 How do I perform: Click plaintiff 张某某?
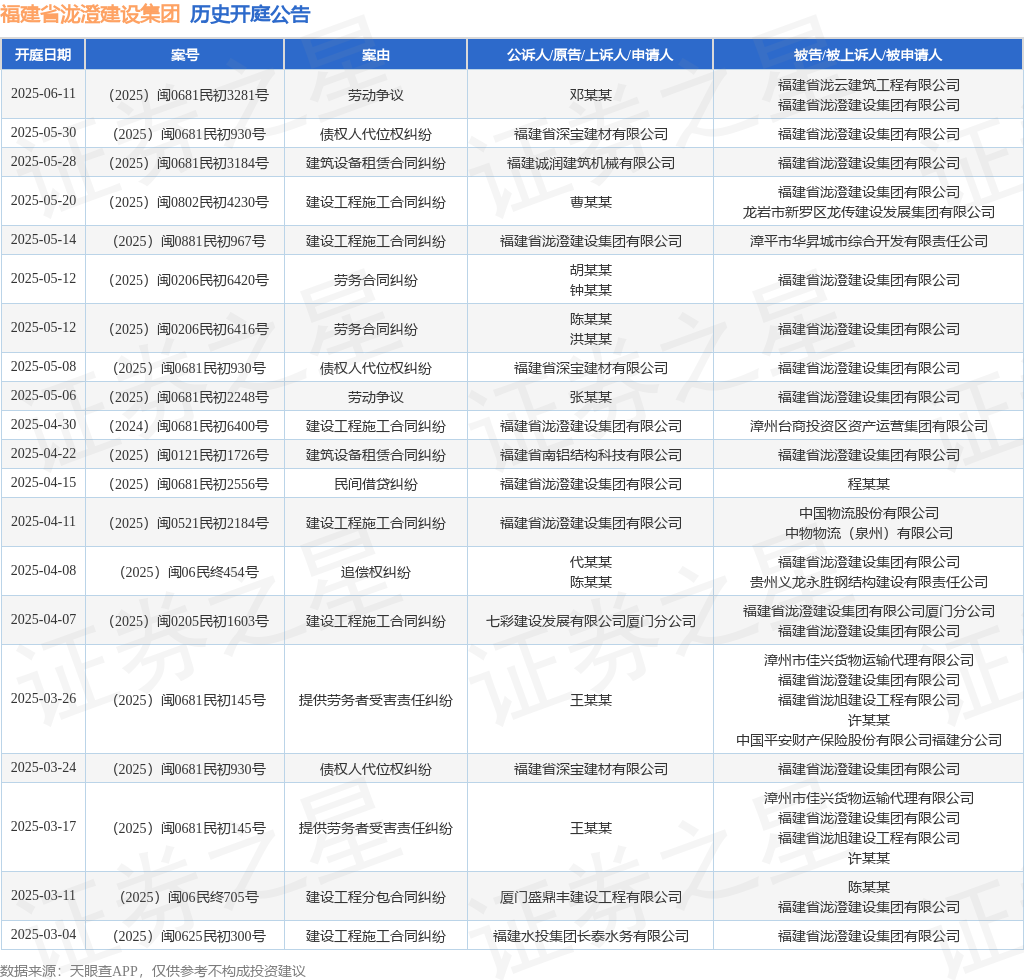(590, 397)
